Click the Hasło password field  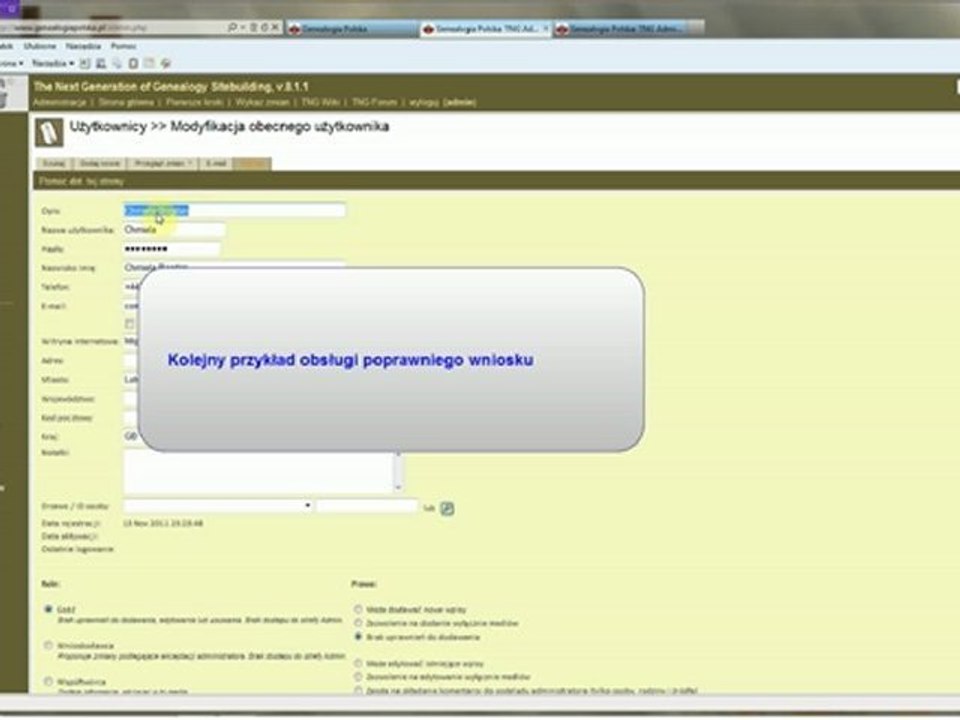[171, 249]
